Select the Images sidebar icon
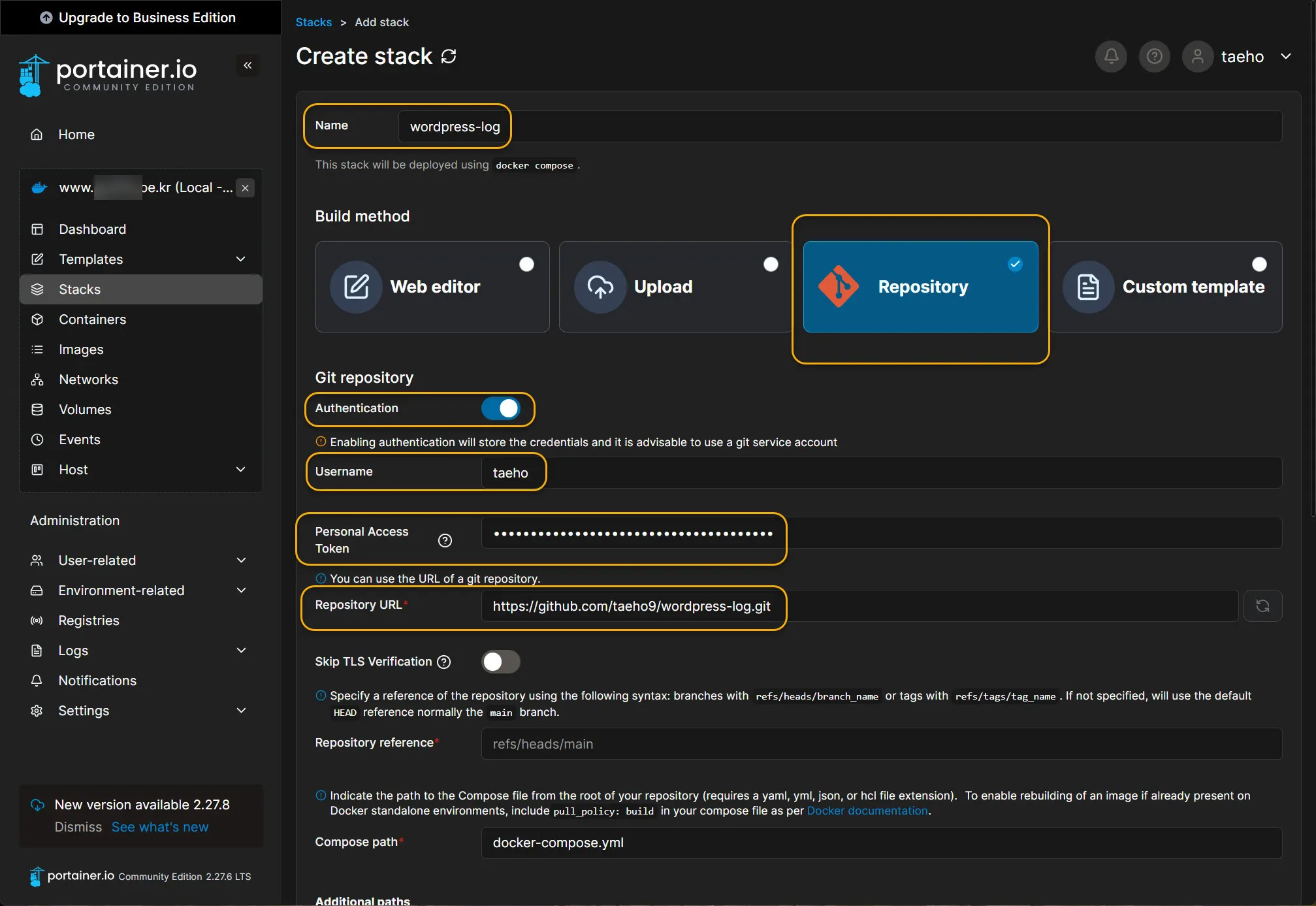This screenshot has height=906, width=1316. pyautogui.click(x=37, y=349)
